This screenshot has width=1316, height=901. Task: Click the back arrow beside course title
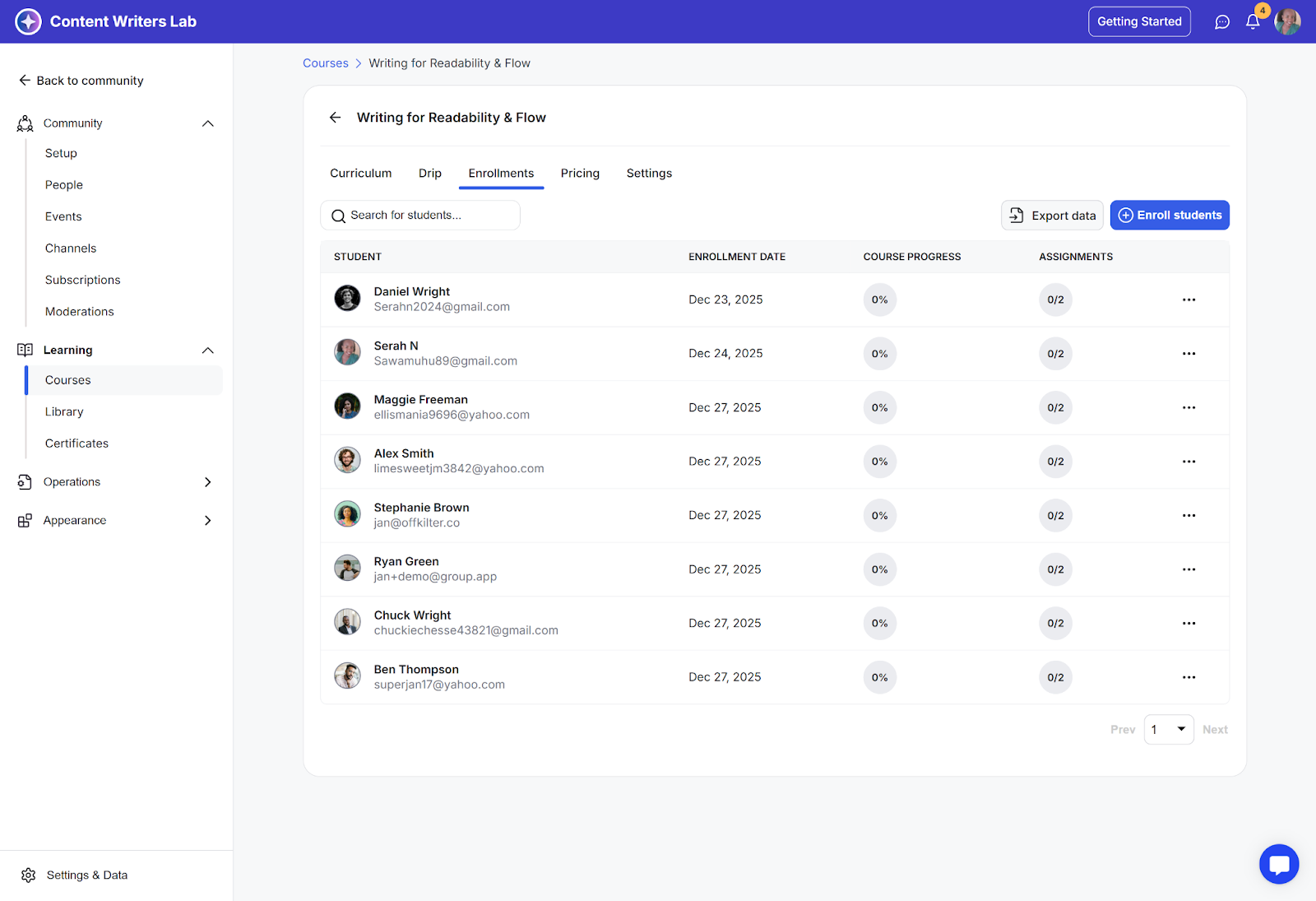[335, 118]
